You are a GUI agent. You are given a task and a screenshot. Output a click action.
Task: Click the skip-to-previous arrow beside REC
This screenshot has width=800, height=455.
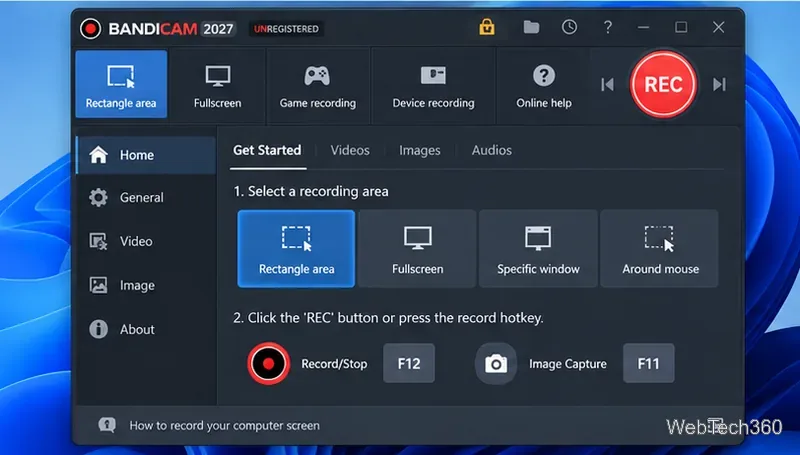[607, 84]
